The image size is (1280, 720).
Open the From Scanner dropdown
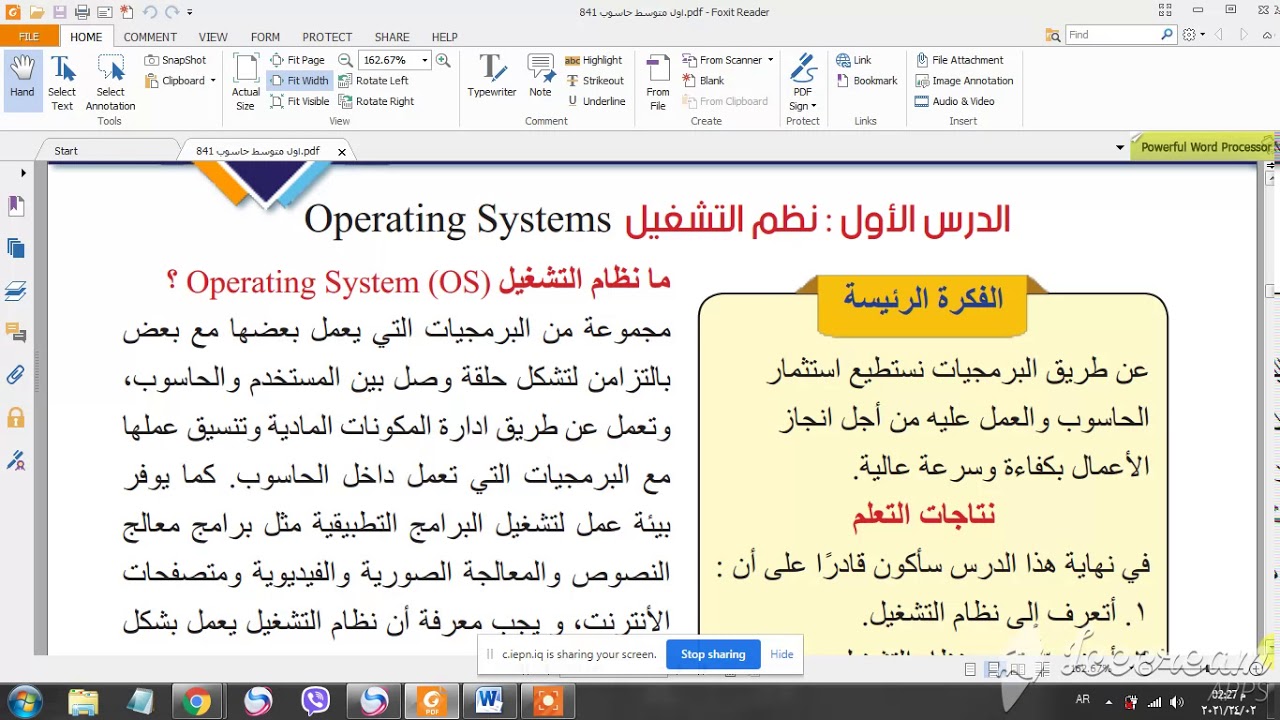[771, 60]
